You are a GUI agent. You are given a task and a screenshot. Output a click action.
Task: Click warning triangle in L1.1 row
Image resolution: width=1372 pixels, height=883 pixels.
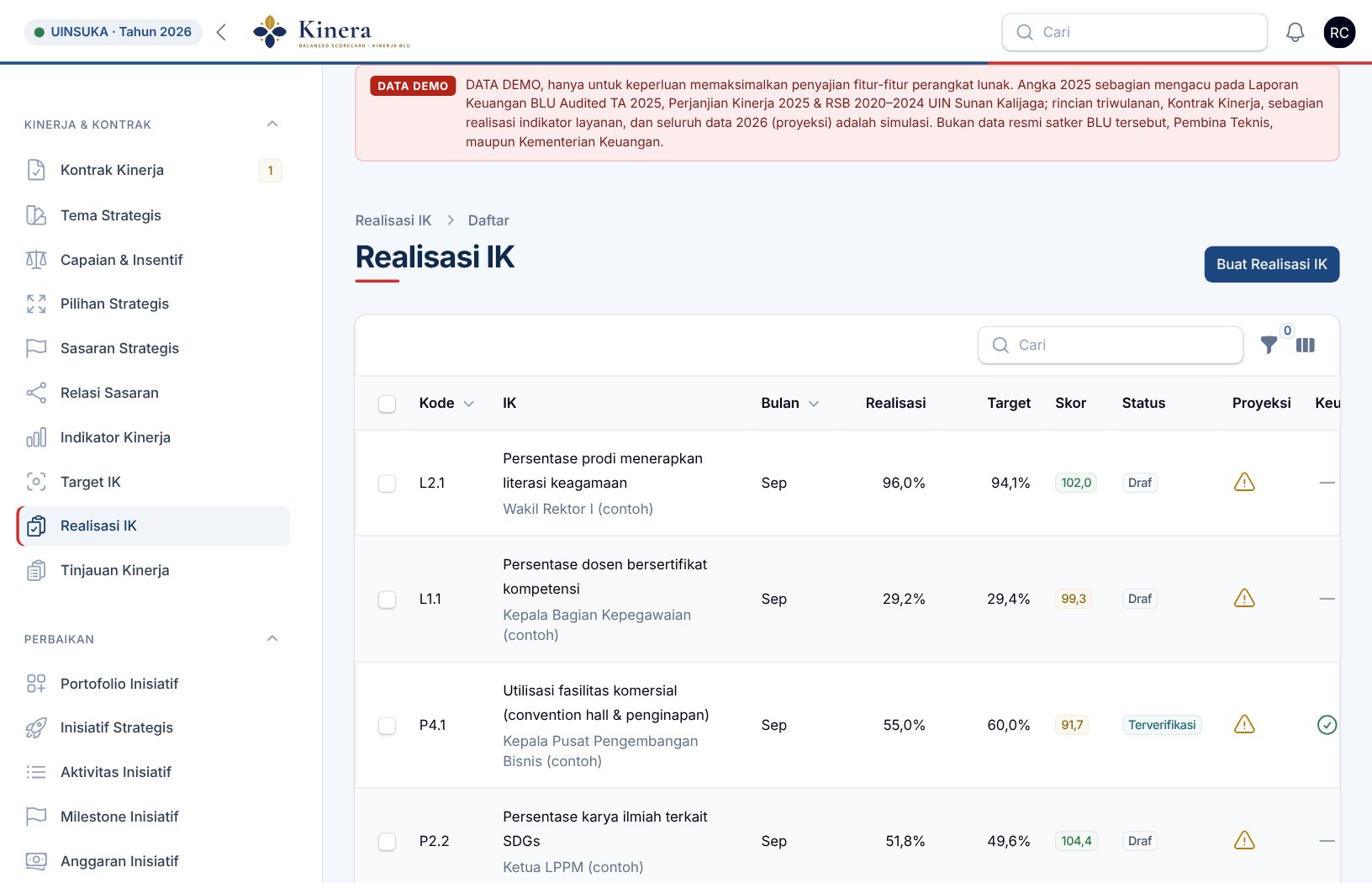pyautogui.click(x=1244, y=598)
